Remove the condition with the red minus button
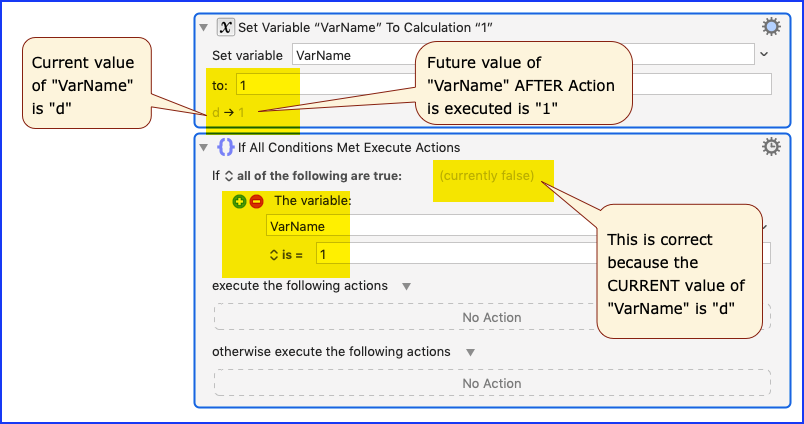The image size is (804, 424). 256,201
